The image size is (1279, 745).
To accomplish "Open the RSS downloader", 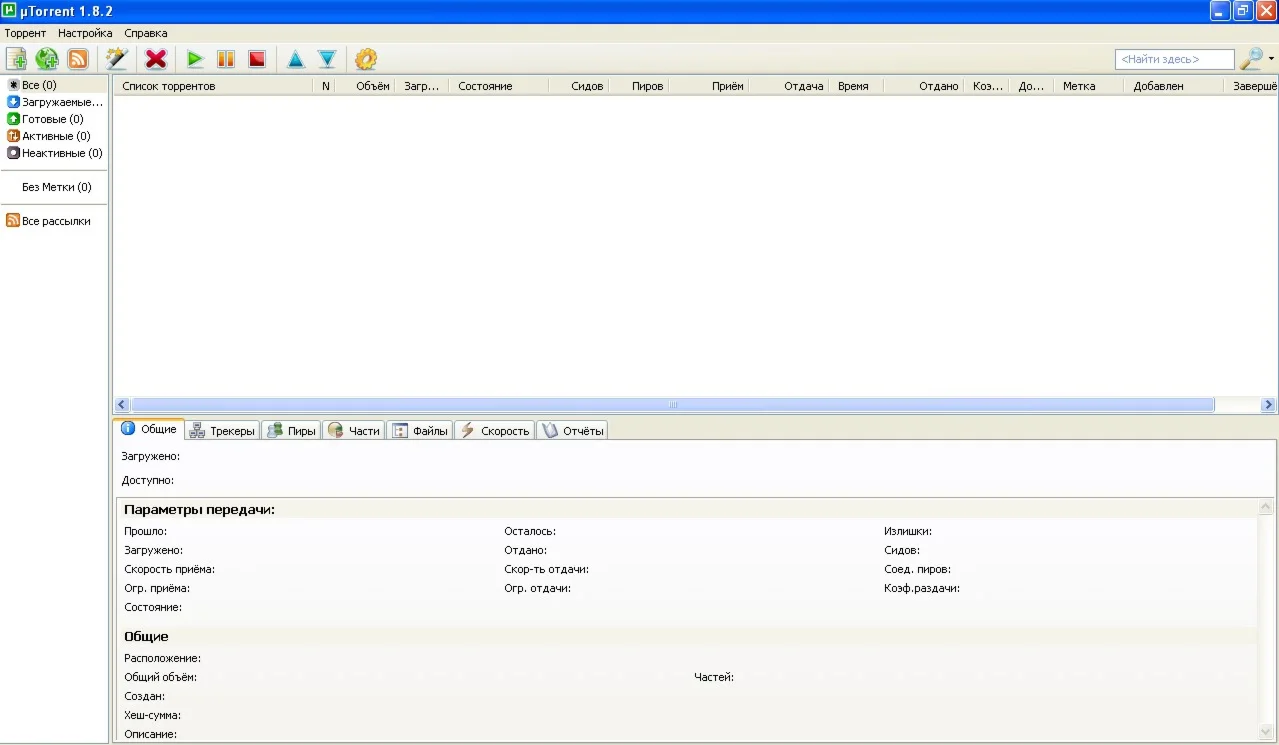I will (77, 58).
